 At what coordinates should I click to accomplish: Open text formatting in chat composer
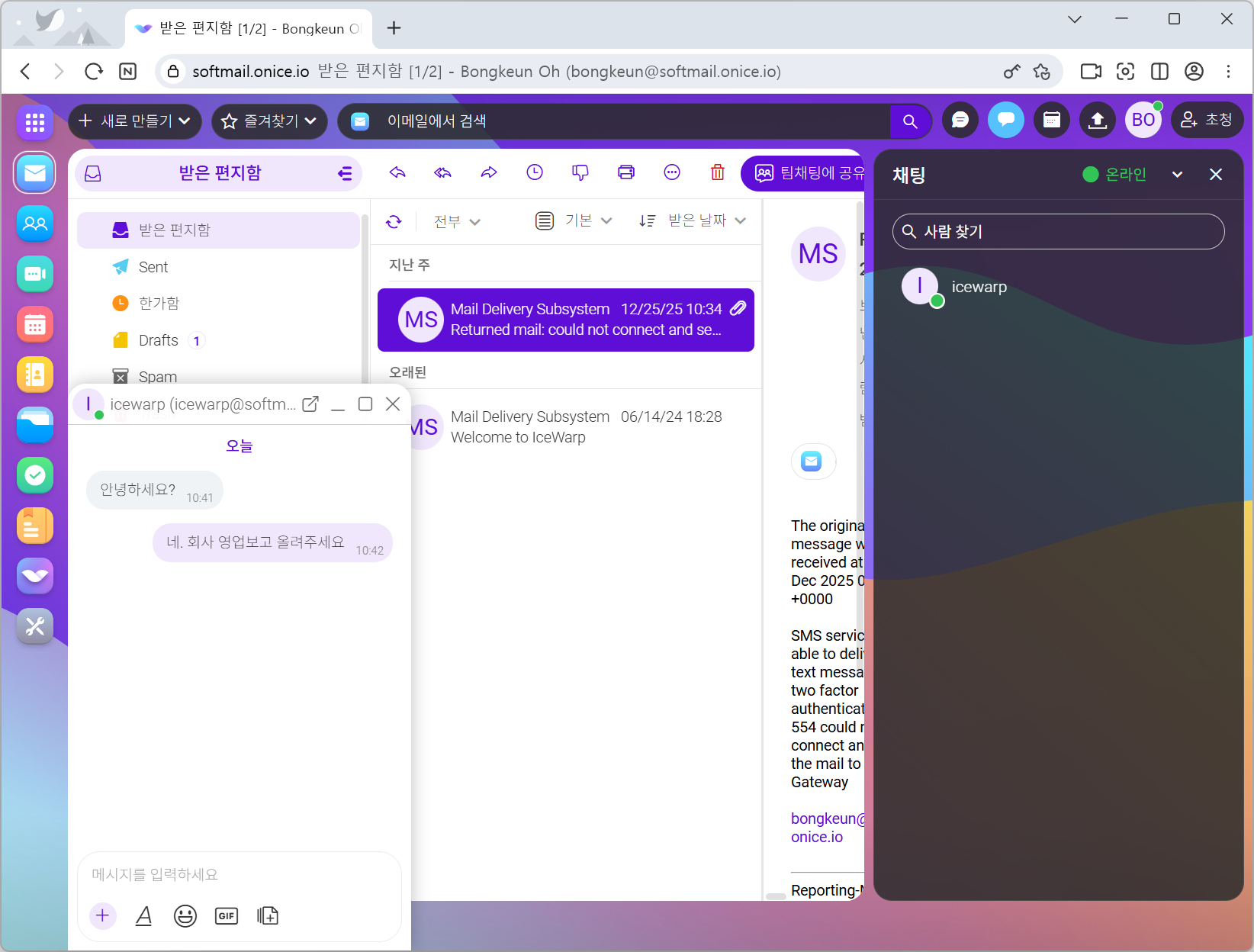pyautogui.click(x=143, y=915)
